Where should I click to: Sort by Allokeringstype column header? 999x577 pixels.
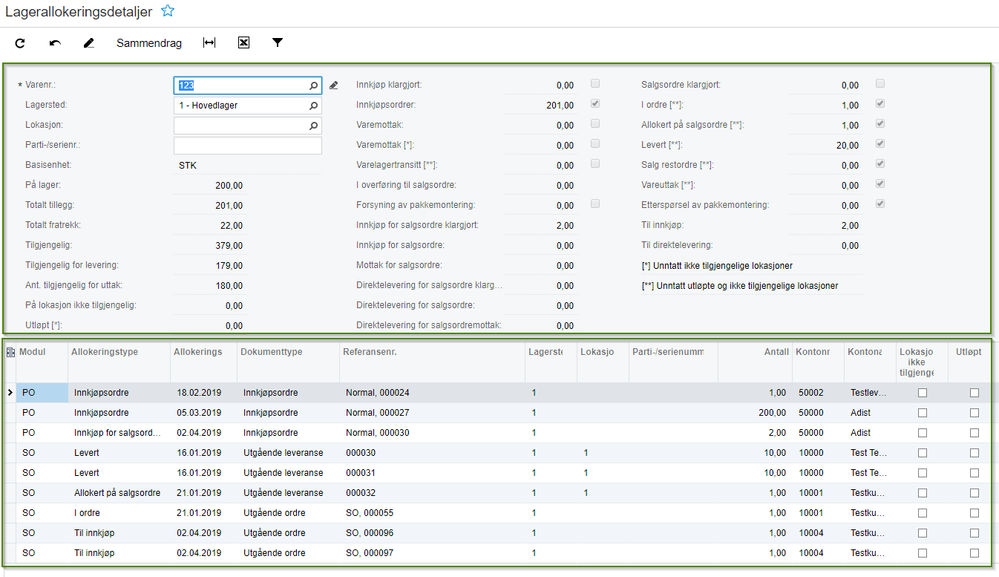[104, 352]
